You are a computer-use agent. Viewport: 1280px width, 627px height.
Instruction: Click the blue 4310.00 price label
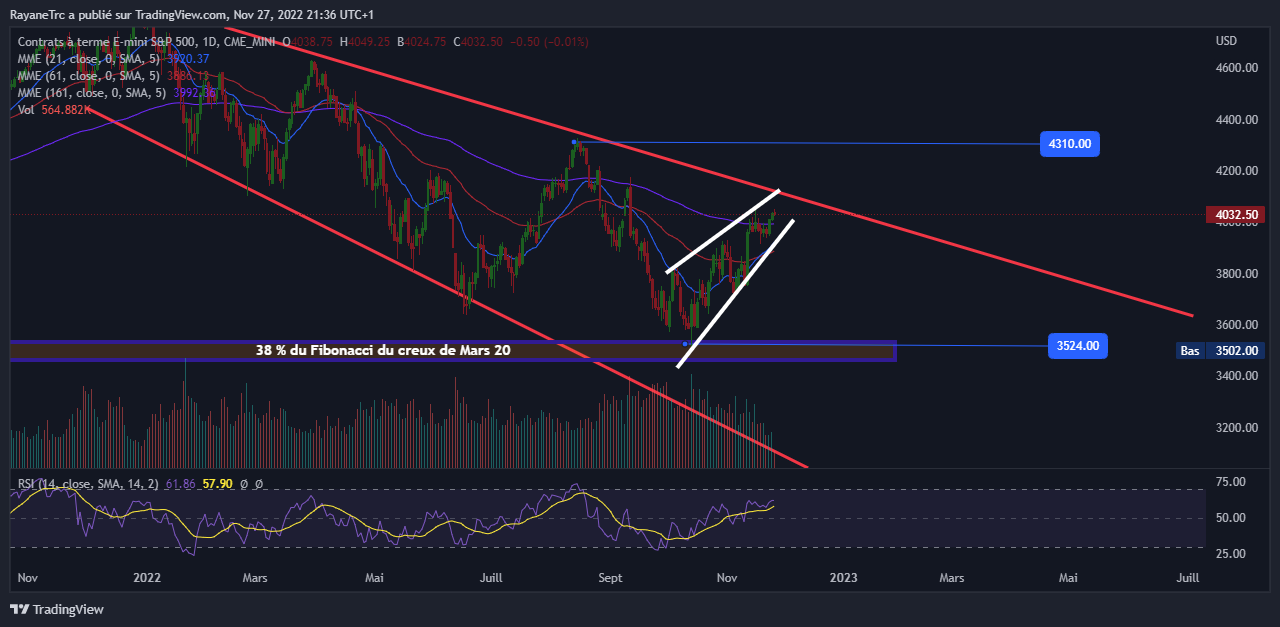pyautogui.click(x=1070, y=144)
